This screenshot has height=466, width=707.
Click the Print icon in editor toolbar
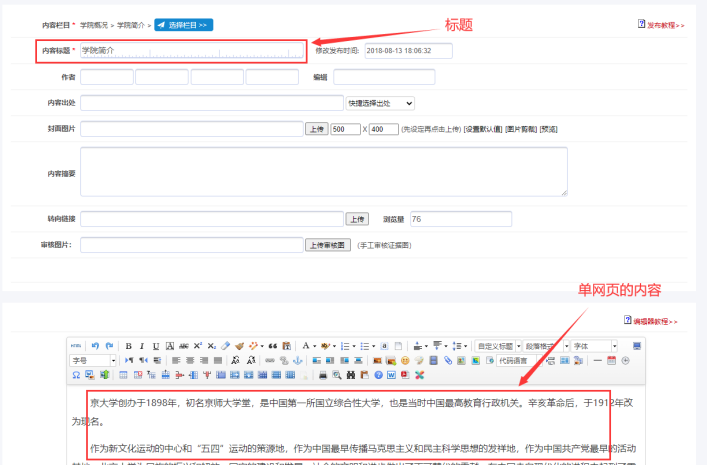point(323,374)
